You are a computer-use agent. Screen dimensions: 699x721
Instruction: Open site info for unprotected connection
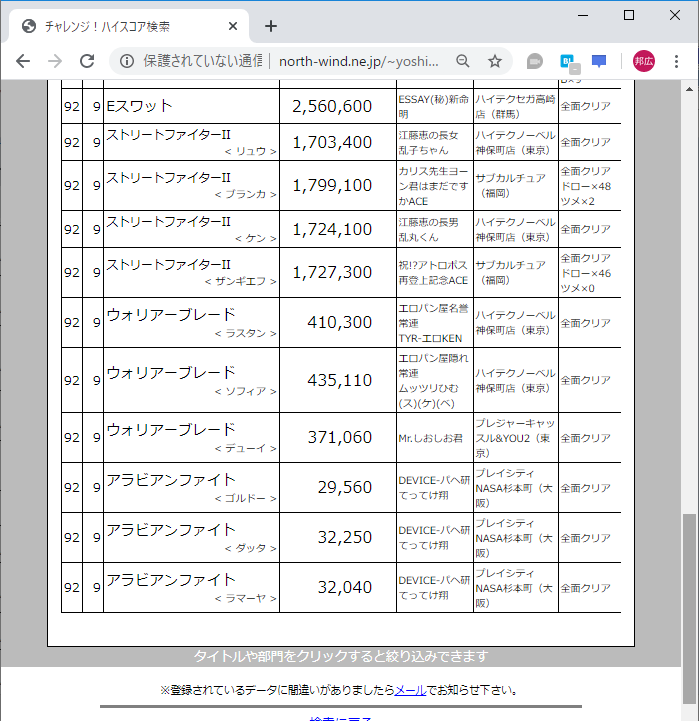click(x=127, y=61)
